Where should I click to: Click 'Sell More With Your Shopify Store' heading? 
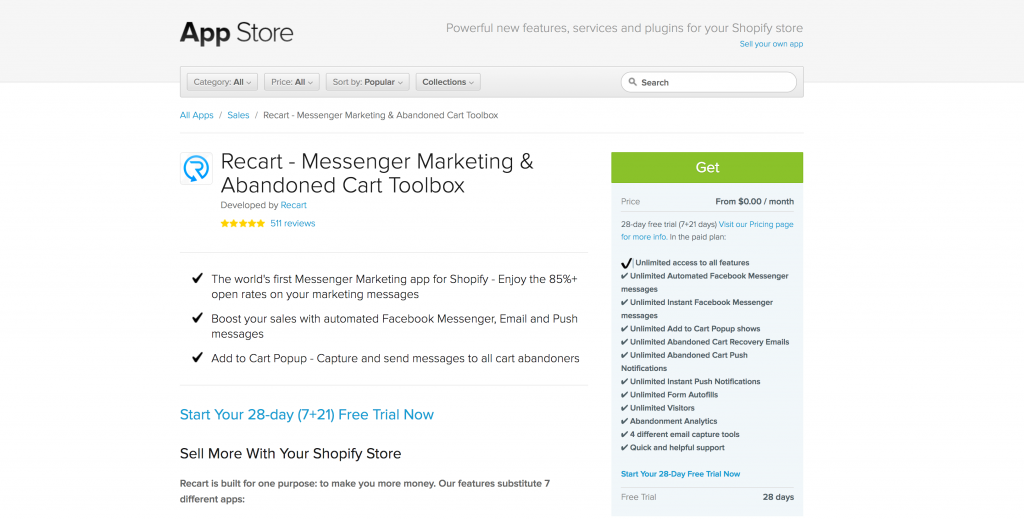291,453
